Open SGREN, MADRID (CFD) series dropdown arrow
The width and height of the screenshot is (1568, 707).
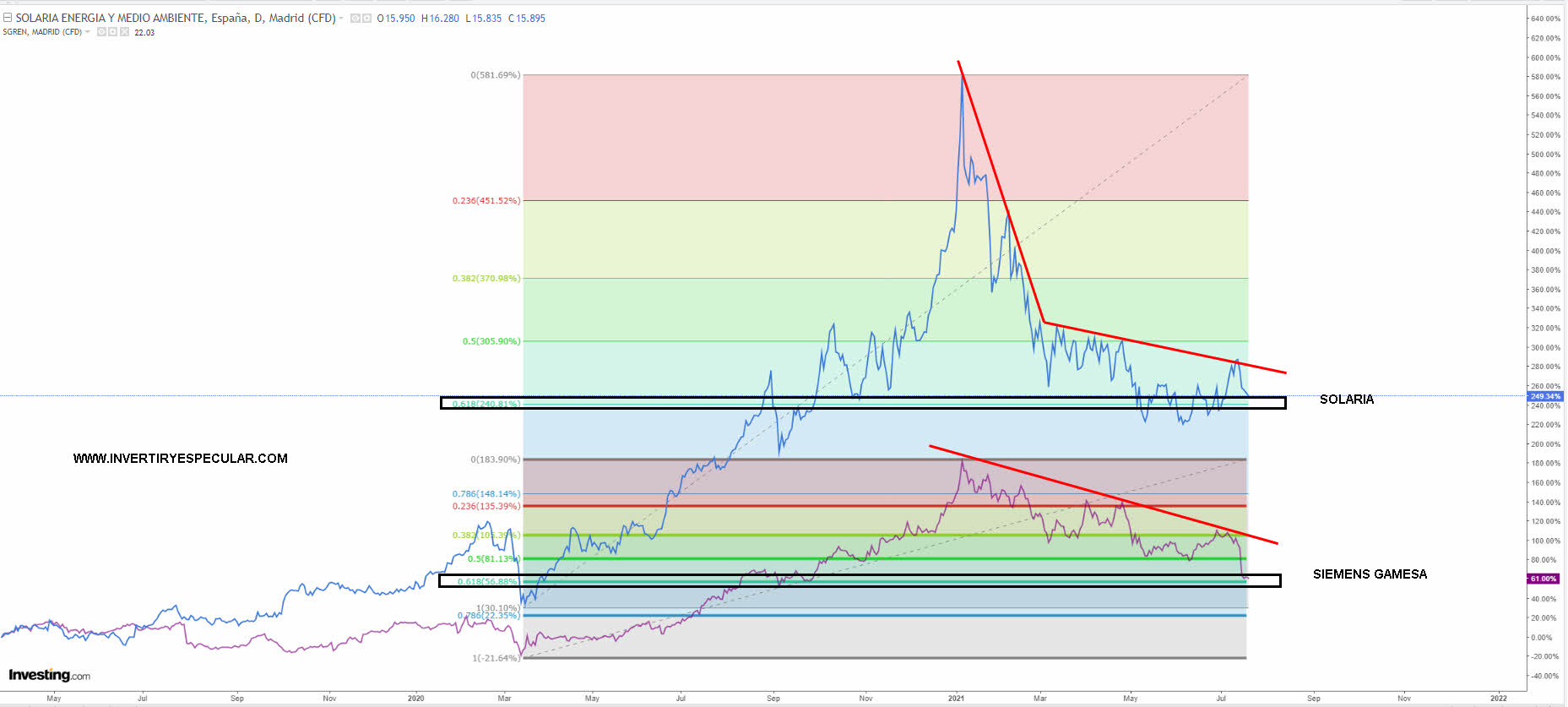pyautogui.click(x=88, y=32)
